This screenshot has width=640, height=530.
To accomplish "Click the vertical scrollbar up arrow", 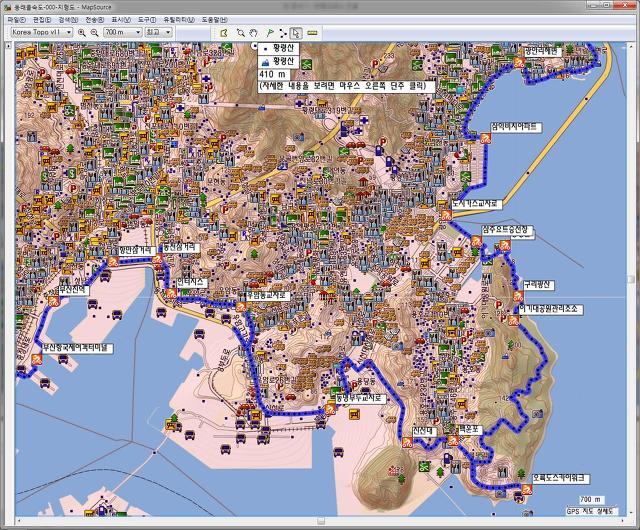I will point(630,47).
